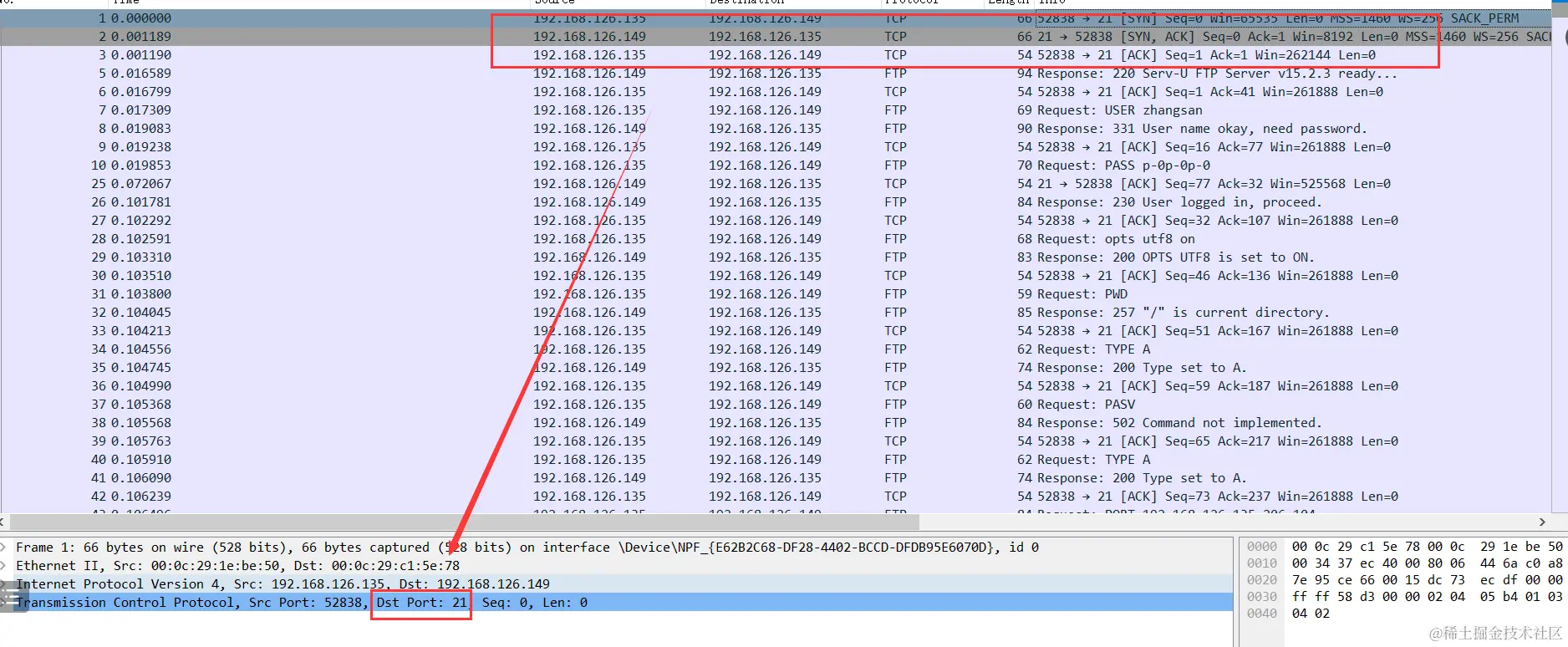Click the packet list horizontal scrollbar thumb

(465, 522)
